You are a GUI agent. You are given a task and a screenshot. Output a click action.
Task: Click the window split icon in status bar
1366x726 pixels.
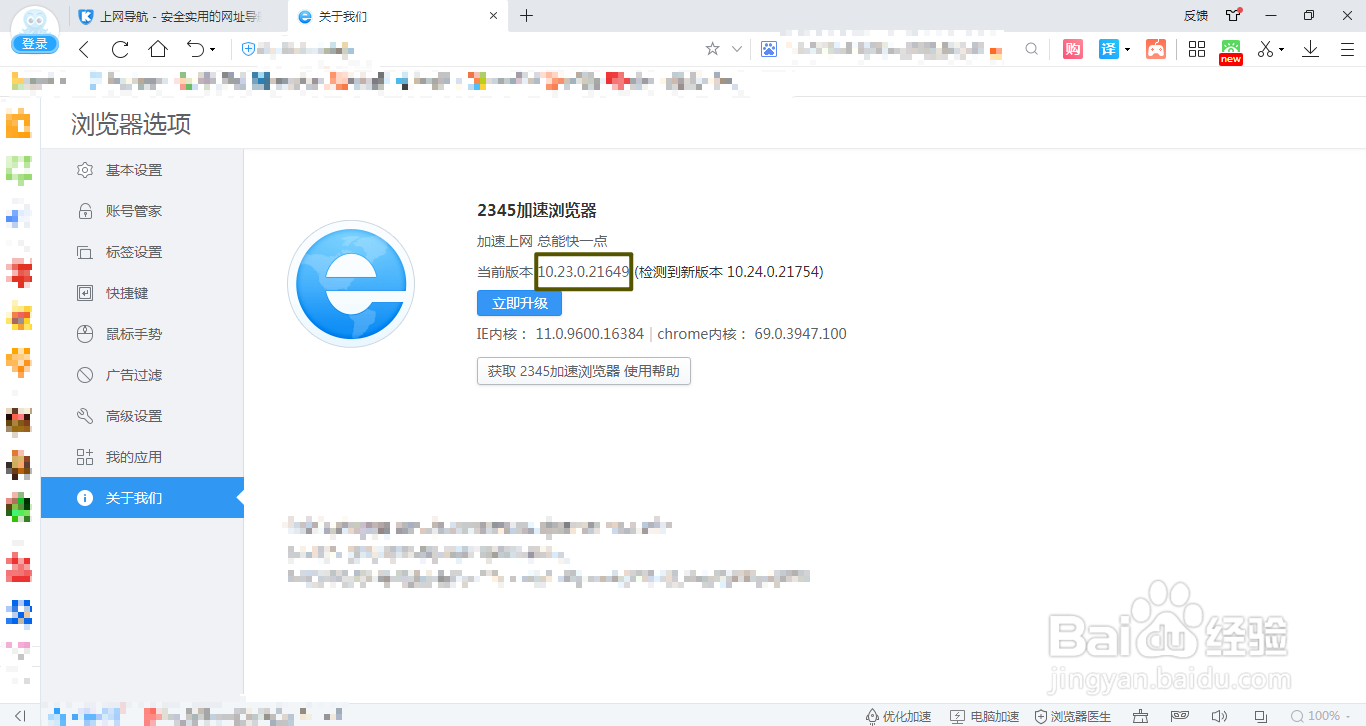[x=1260, y=716]
